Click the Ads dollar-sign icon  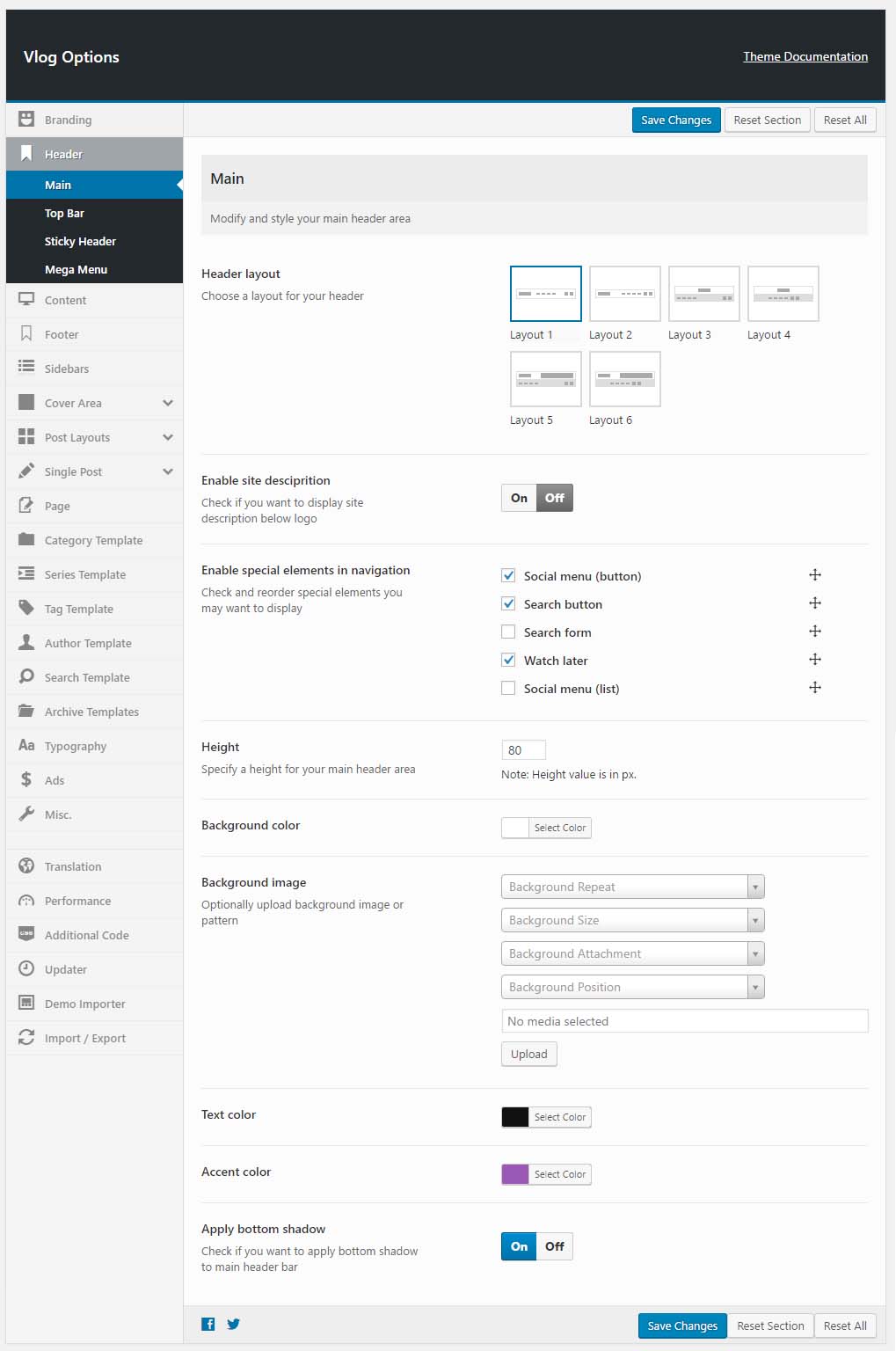click(26, 779)
